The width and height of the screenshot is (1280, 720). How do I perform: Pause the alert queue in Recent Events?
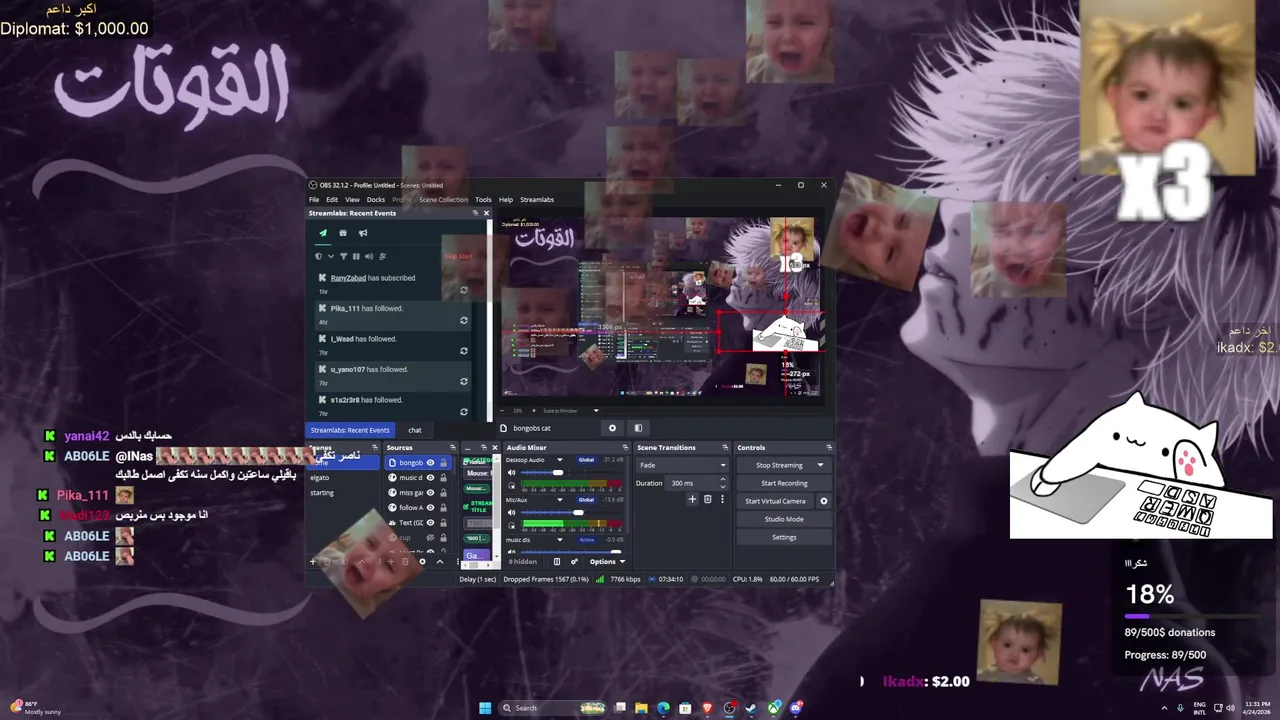(355, 256)
